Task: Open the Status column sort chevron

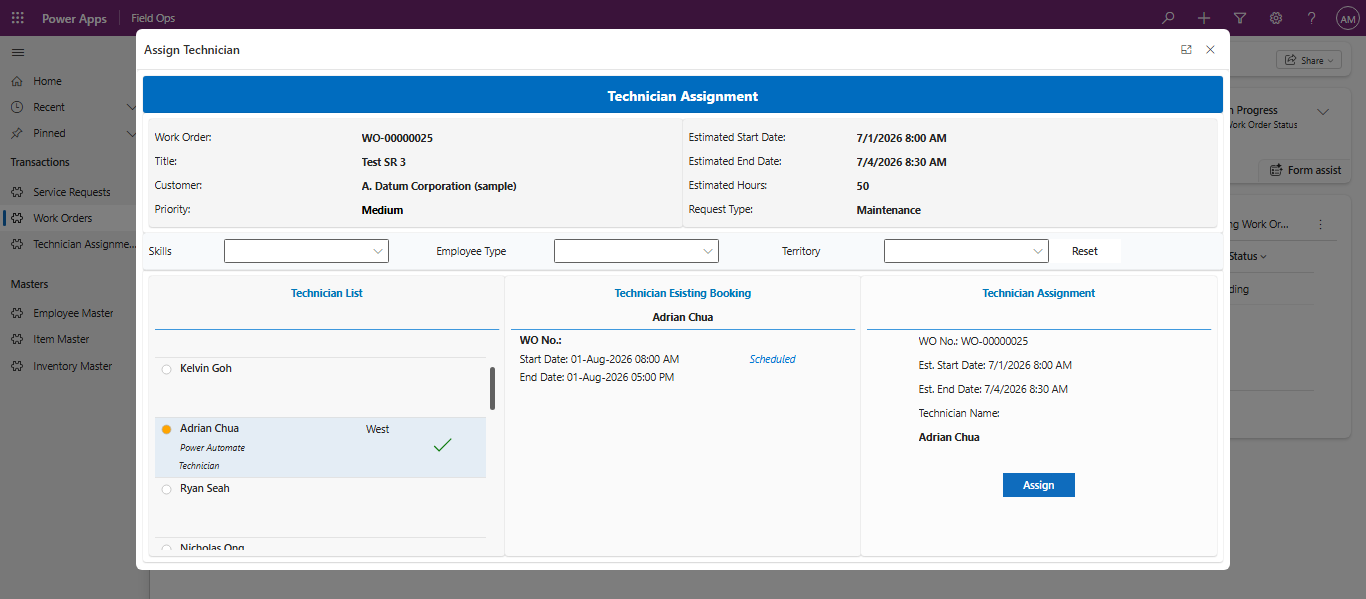Action: (1264, 257)
